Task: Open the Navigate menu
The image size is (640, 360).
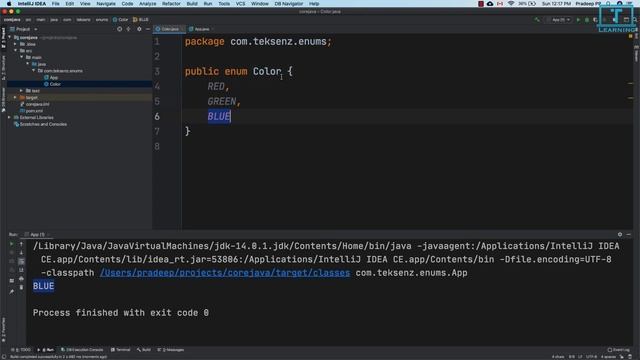Action: pyautogui.click(x=106, y=4)
